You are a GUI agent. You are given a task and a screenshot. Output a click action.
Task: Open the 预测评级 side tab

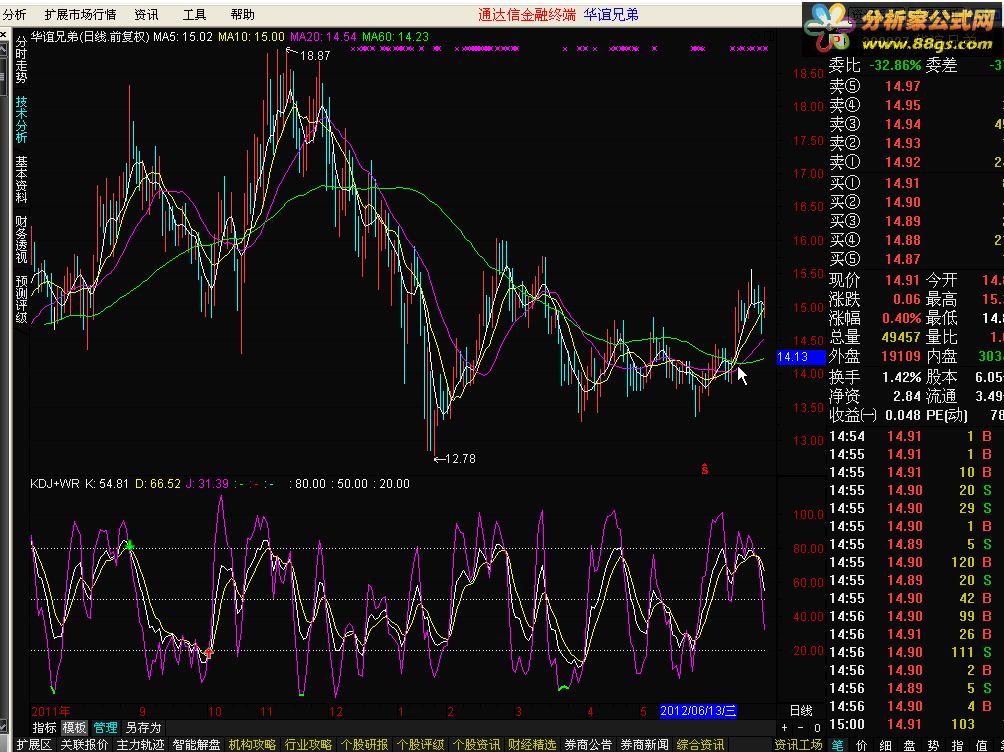21,299
